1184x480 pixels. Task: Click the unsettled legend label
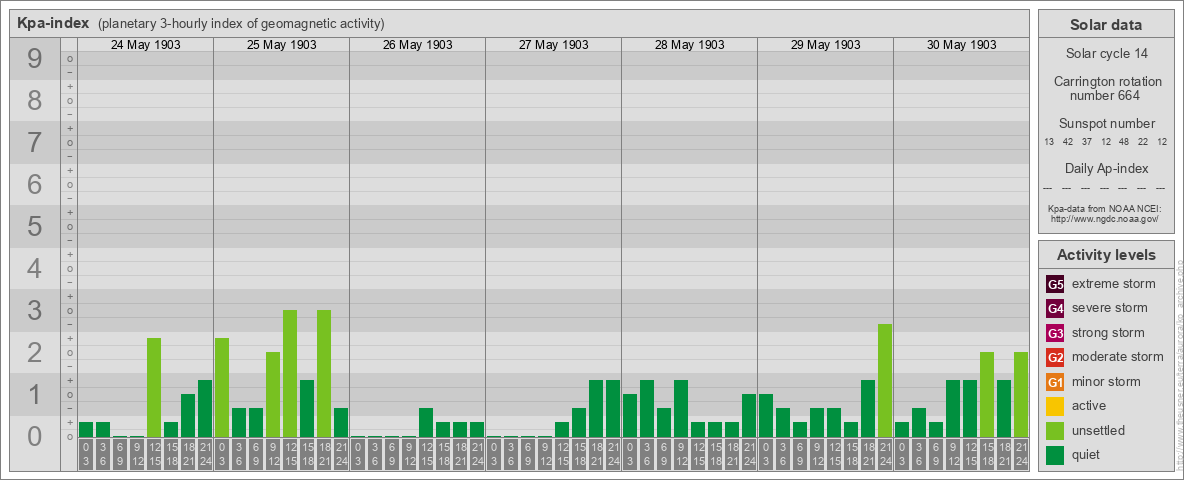click(x=1098, y=430)
